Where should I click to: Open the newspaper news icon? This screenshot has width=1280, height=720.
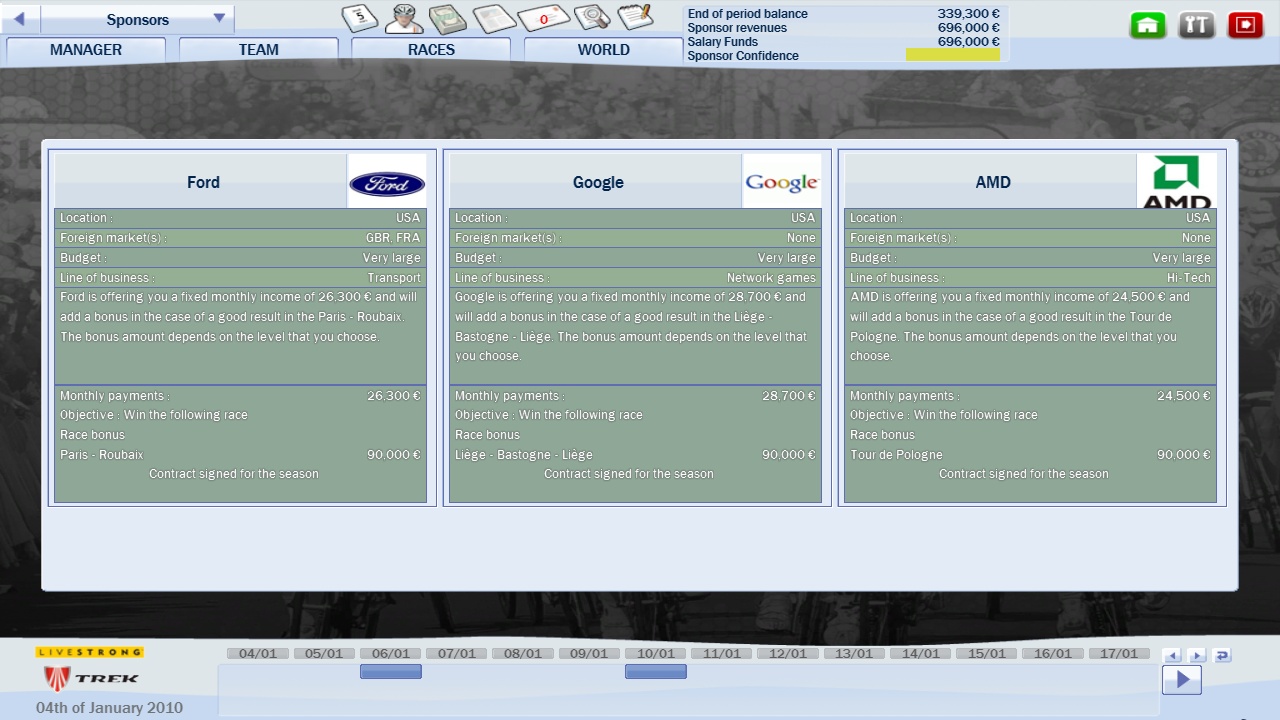pos(493,19)
